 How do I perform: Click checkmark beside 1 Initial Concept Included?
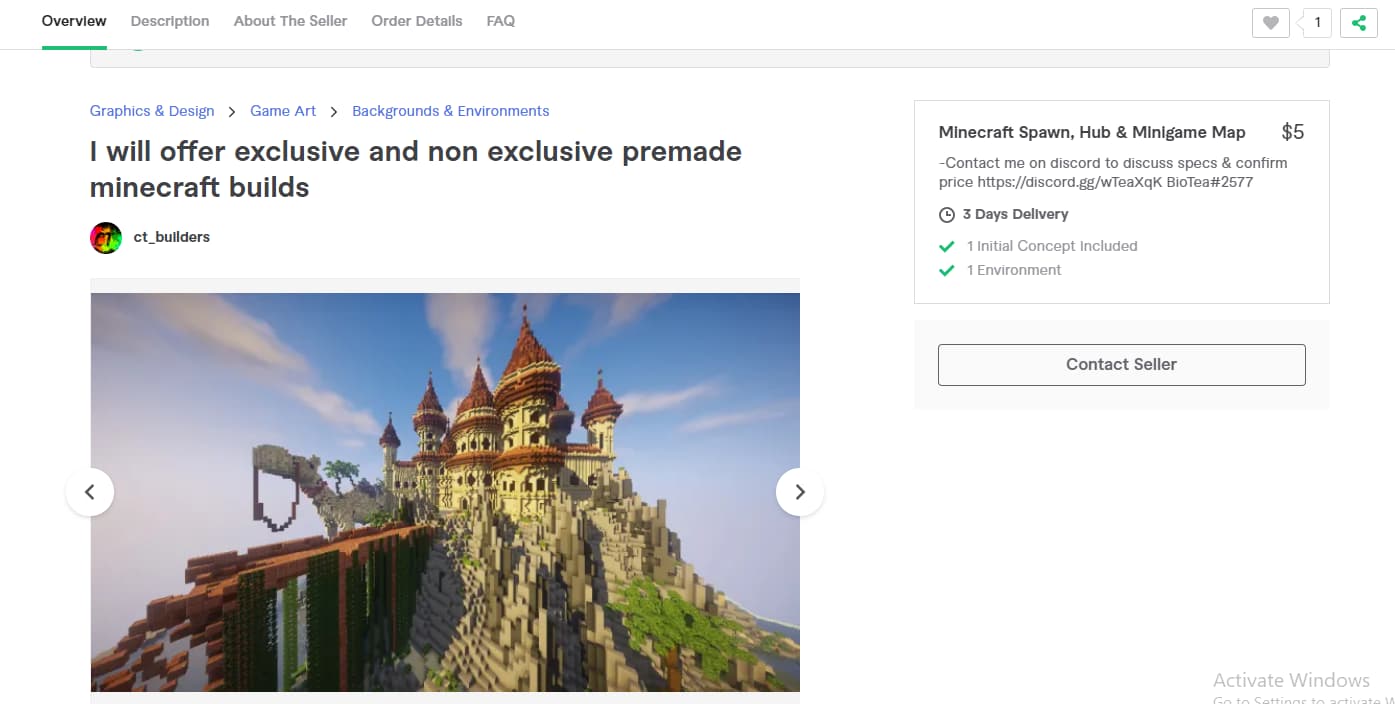tap(947, 246)
